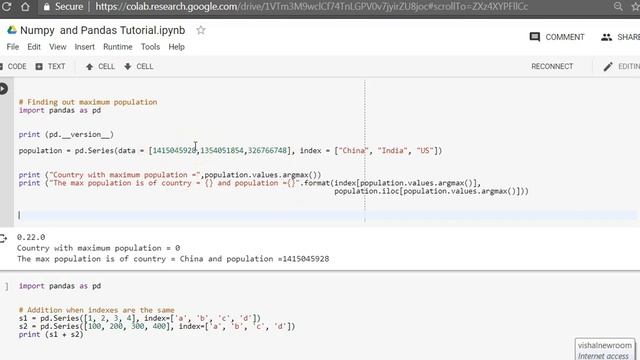The height and width of the screenshot is (360, 640).
Task: Click the RECONNECT button
Action: tap(552, 67)
